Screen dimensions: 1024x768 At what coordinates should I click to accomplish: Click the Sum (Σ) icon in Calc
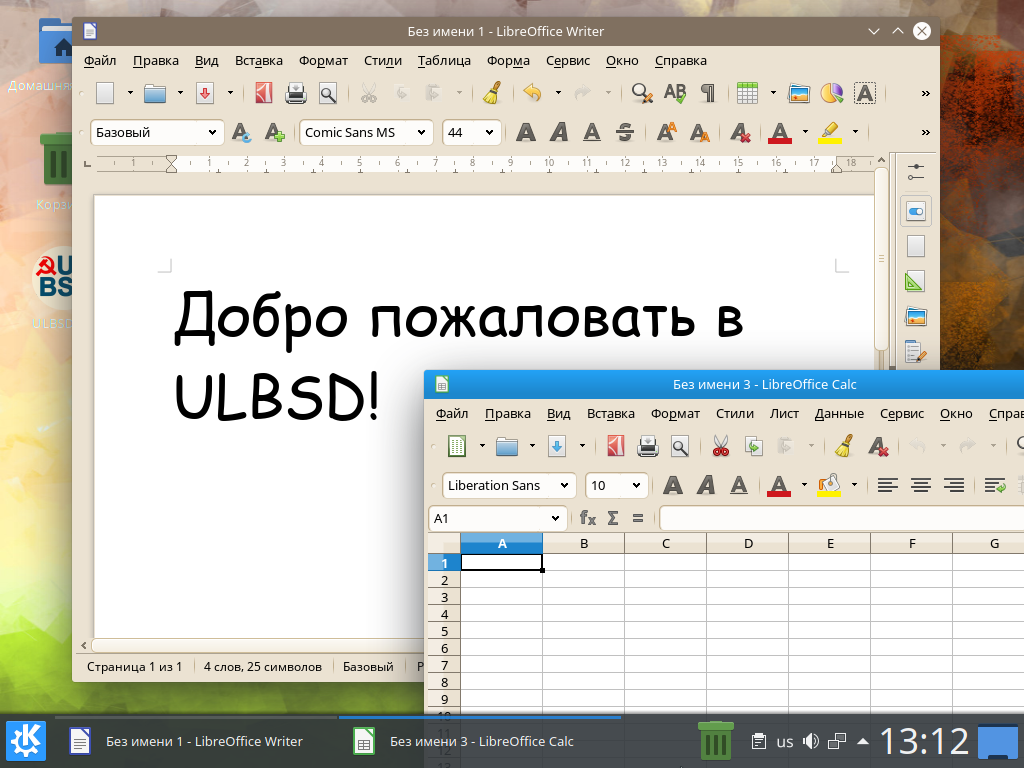tap(613, 518)
